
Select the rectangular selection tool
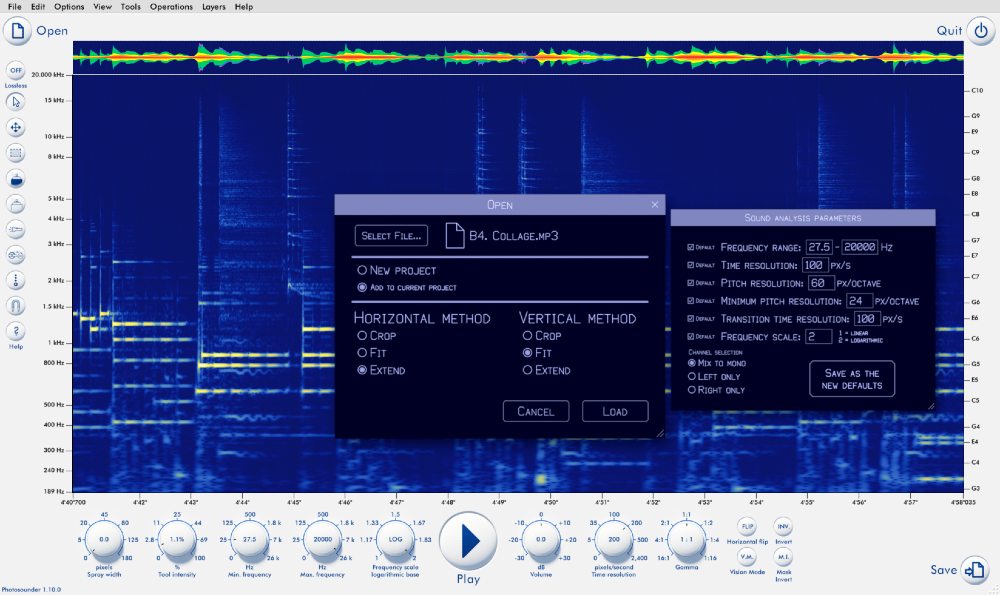(15, 153)
